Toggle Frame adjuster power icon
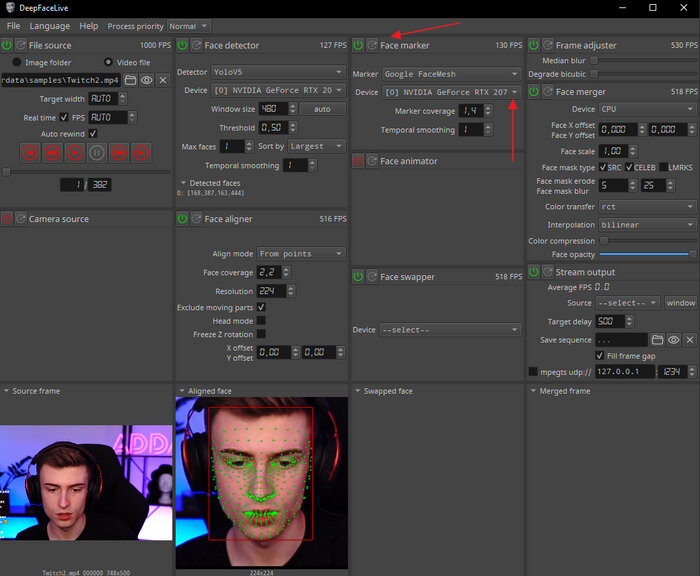 [533, 45]
